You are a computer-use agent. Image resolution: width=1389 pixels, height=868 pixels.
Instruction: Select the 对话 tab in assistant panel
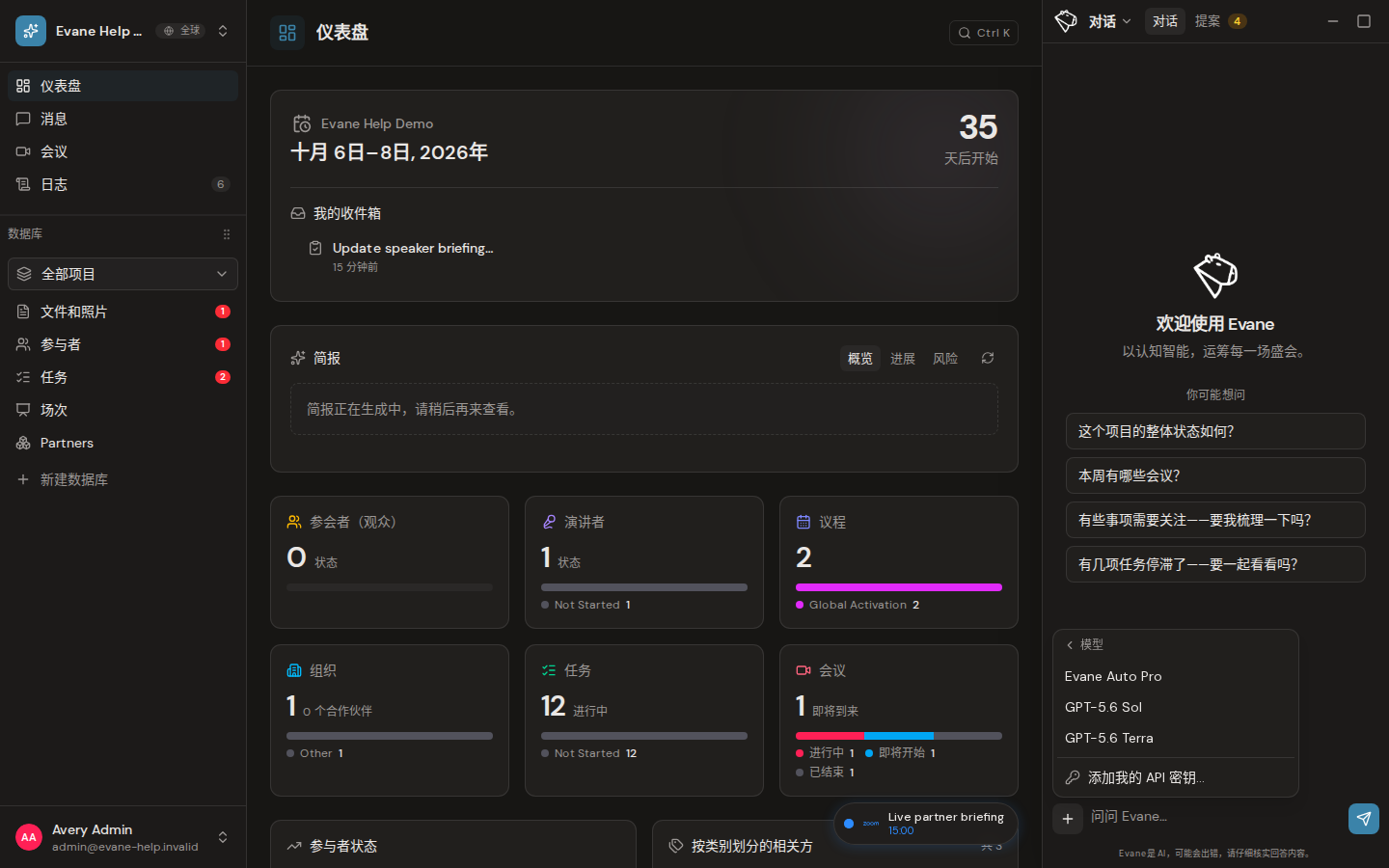click(1165, 21)
